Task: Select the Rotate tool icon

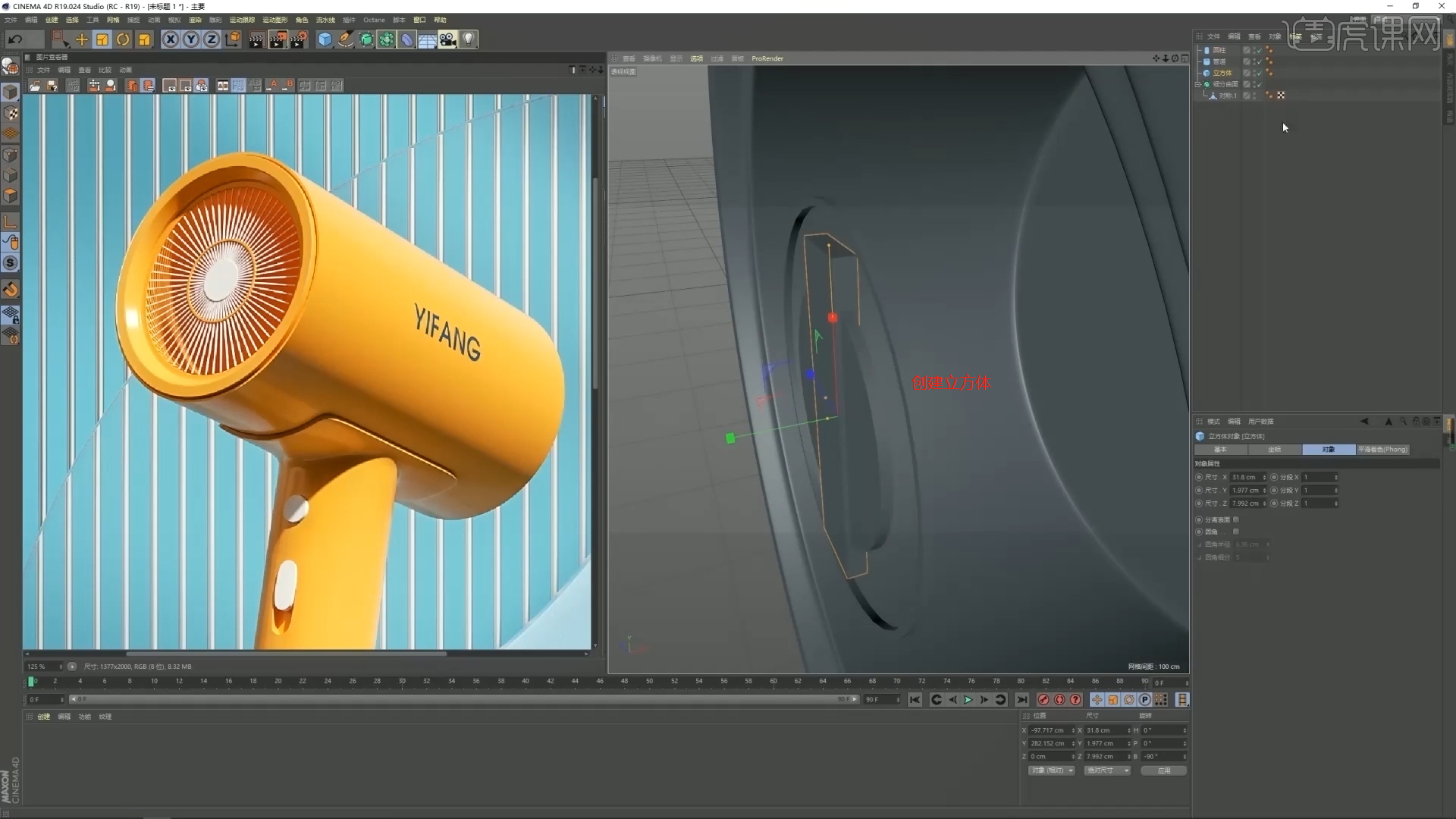Action: 123,39
